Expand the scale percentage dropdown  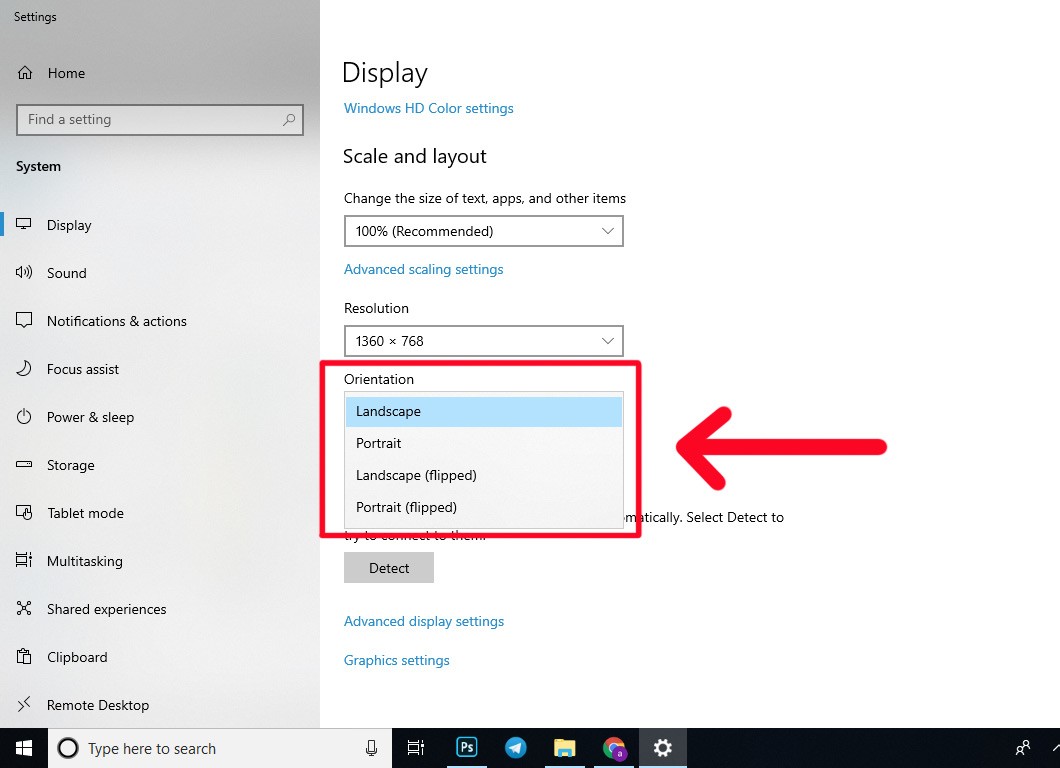[x=483, y=231]
